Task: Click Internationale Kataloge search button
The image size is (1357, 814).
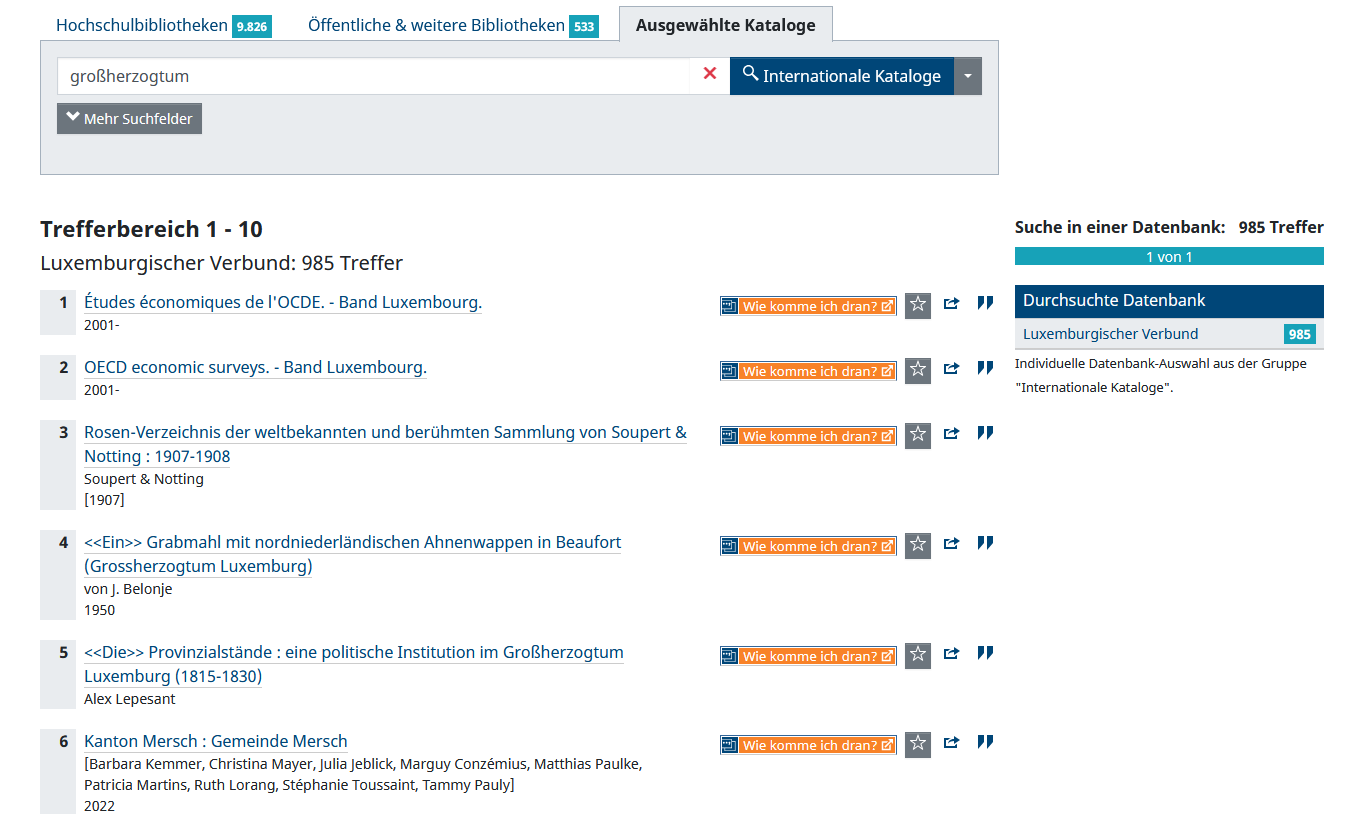Action: (841, 76)
